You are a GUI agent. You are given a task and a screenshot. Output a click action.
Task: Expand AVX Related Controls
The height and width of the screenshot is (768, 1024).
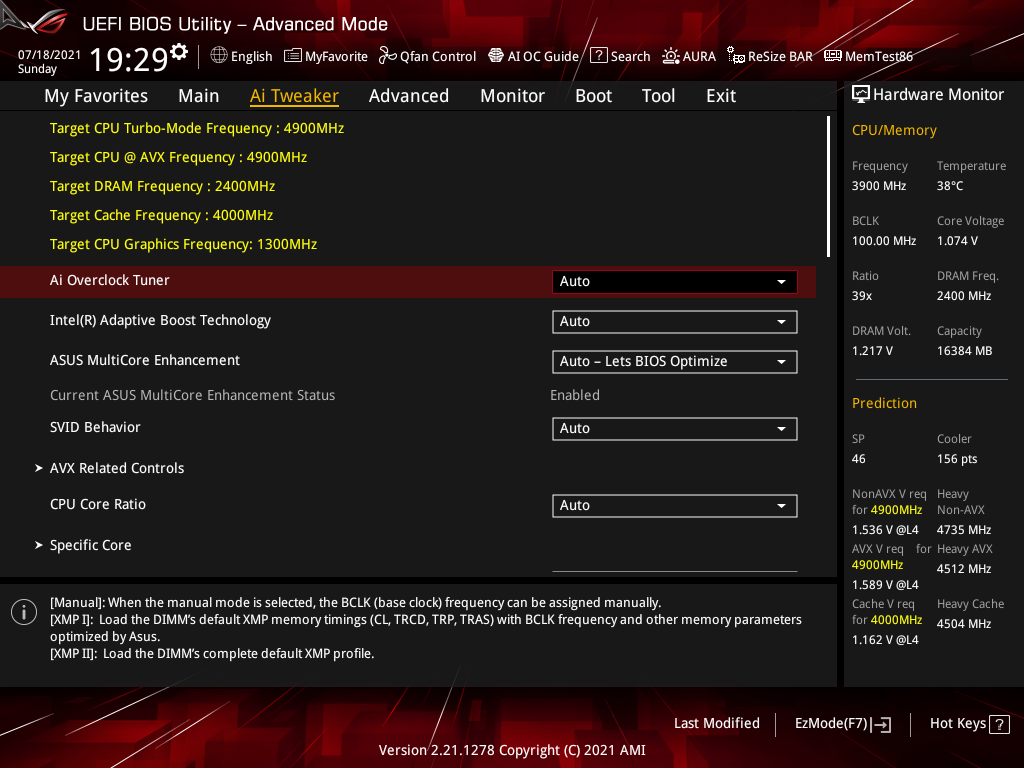click(x=117, y=467)
